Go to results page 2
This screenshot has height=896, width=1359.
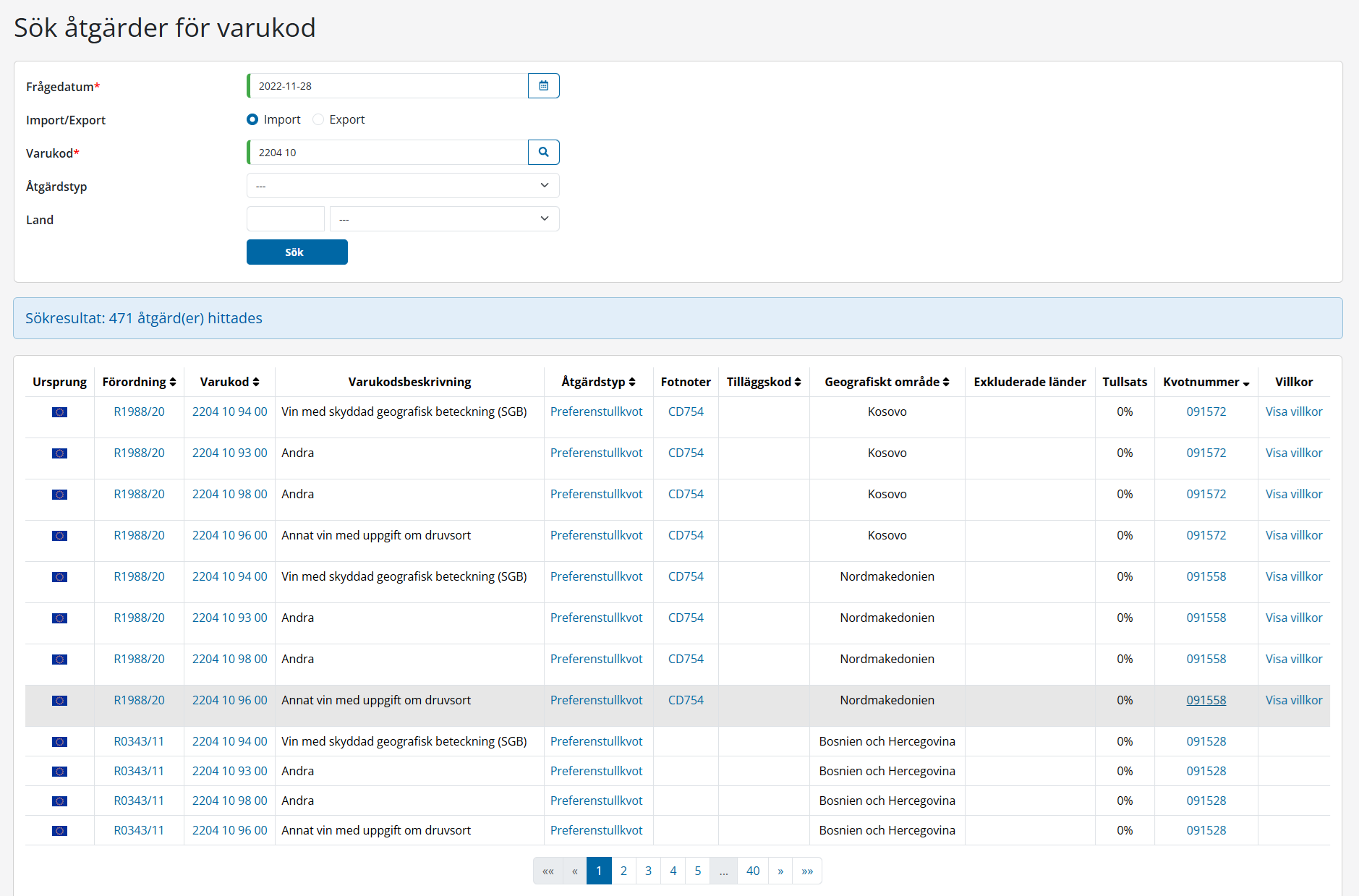(623, 871)
